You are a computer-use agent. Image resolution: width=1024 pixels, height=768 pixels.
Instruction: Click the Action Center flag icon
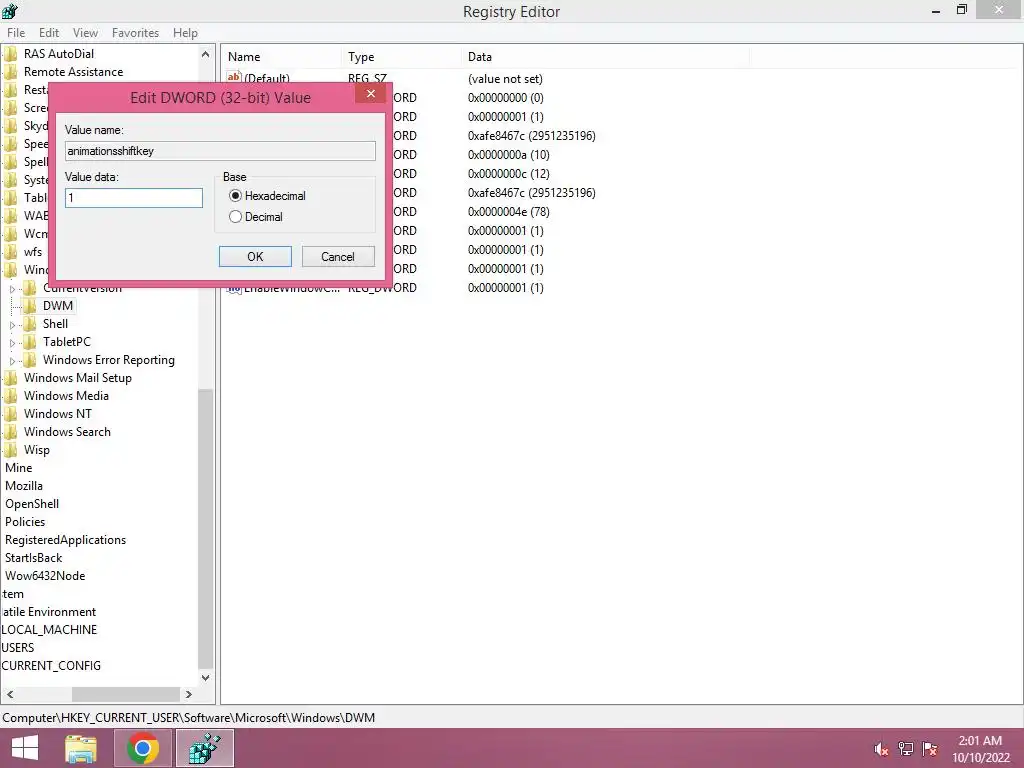point(930,749)
